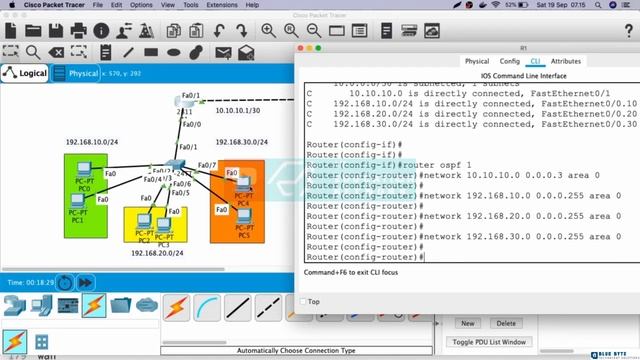The height and width of the screenshot is (360, 640).
Task: Select the End Devices category icon
Action: point(41,305)
